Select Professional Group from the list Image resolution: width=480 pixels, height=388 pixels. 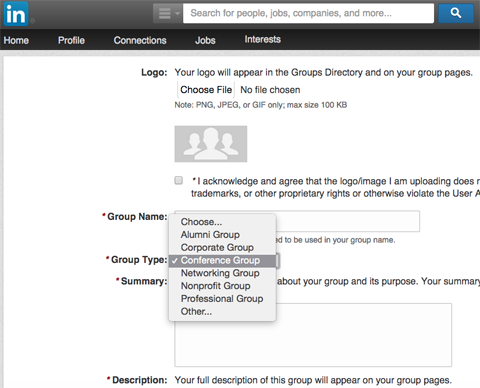coord(222,299)
